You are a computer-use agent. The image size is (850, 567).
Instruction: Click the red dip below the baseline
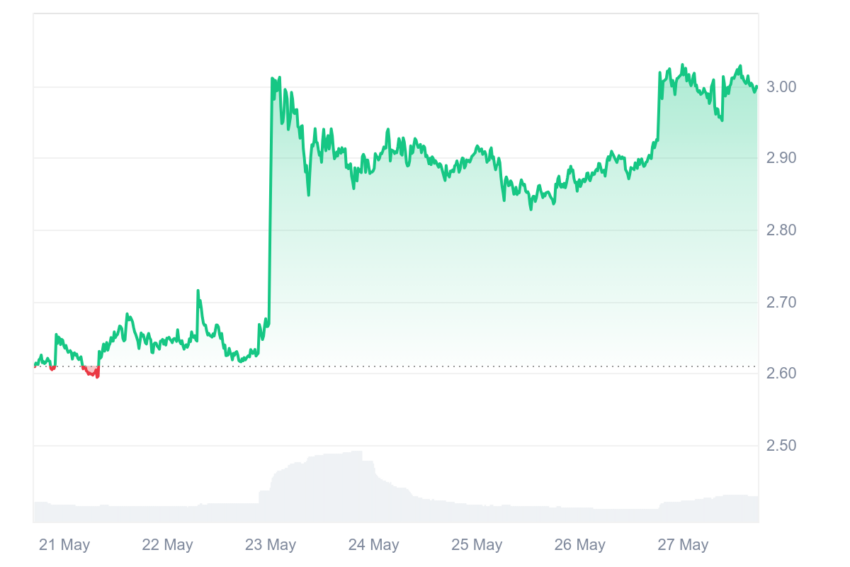coord(91,372)
